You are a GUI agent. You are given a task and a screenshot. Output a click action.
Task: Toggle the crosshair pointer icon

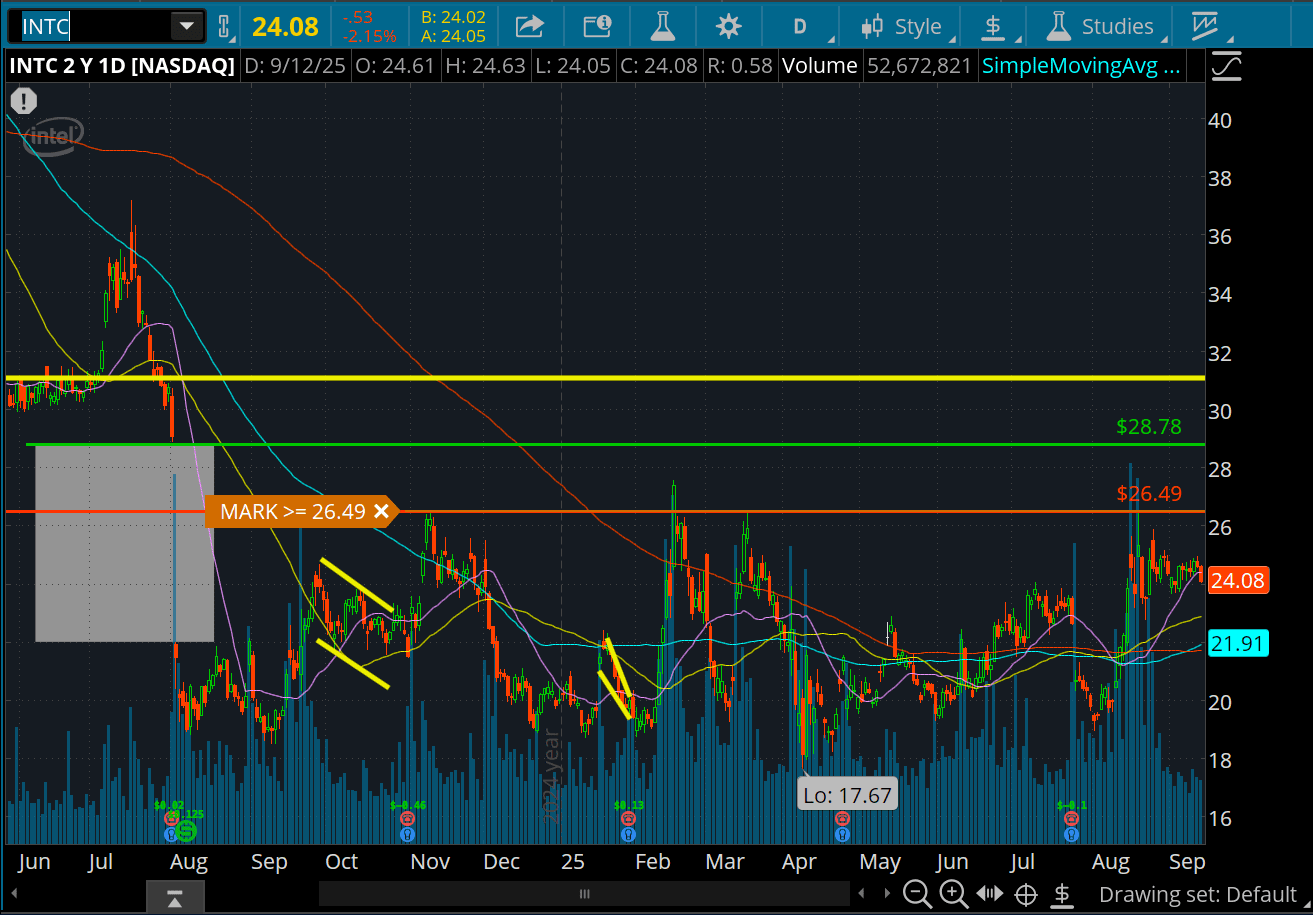click(x=1026, y=894)
